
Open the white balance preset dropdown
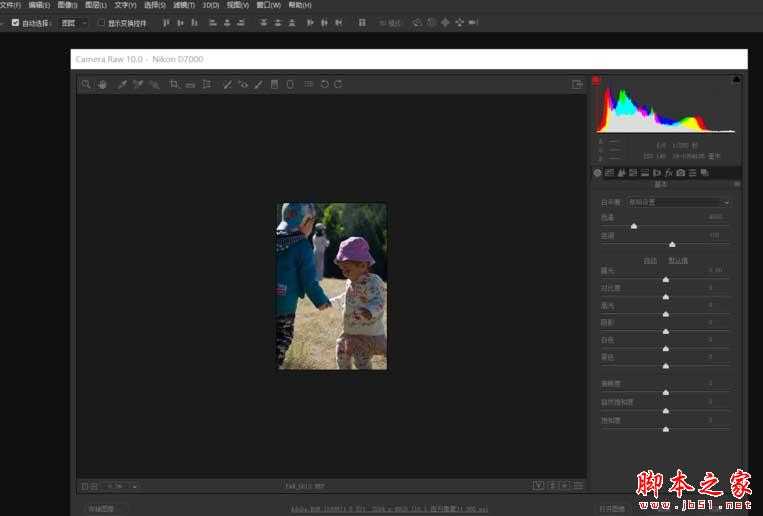[678, 202]
